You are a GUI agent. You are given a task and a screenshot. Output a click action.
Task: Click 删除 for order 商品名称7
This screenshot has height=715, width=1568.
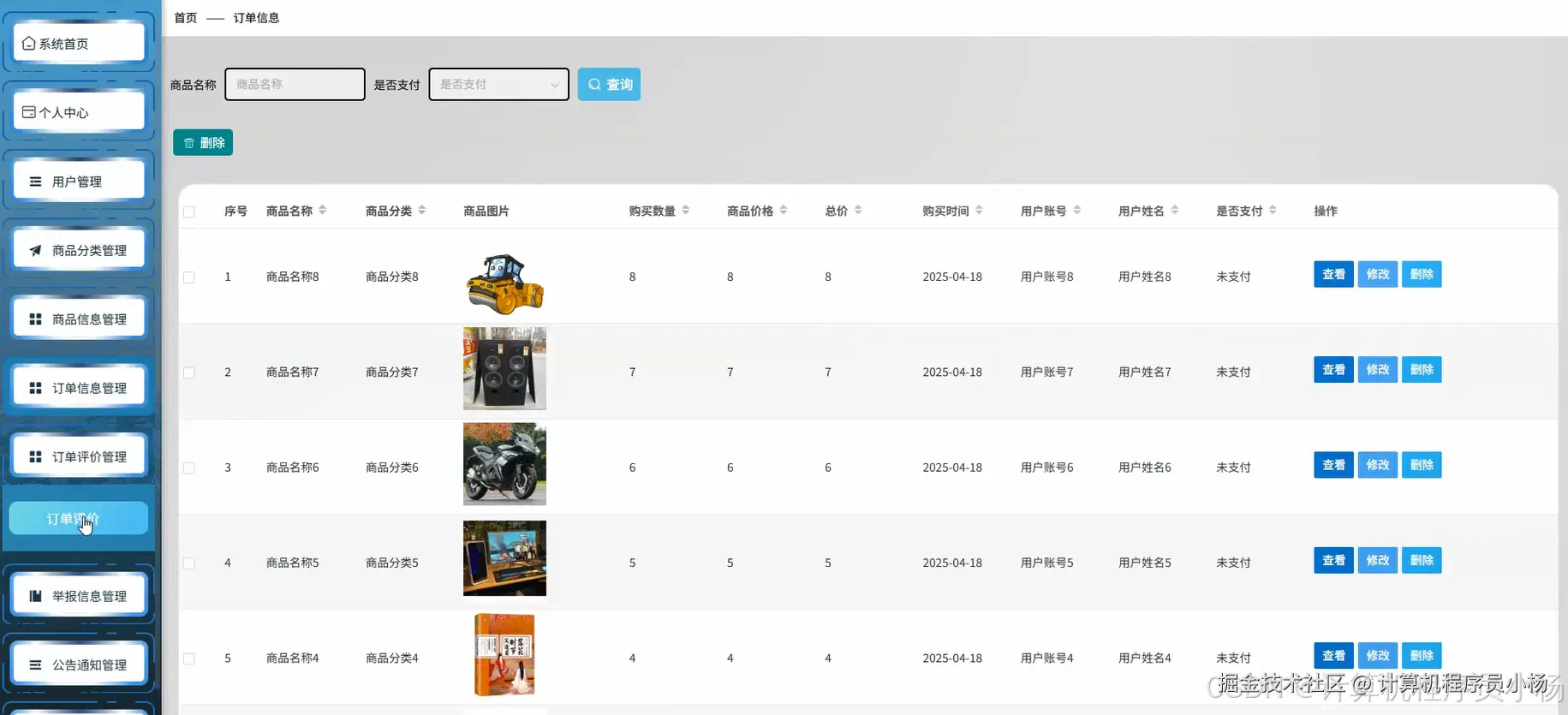point(1422,370)
